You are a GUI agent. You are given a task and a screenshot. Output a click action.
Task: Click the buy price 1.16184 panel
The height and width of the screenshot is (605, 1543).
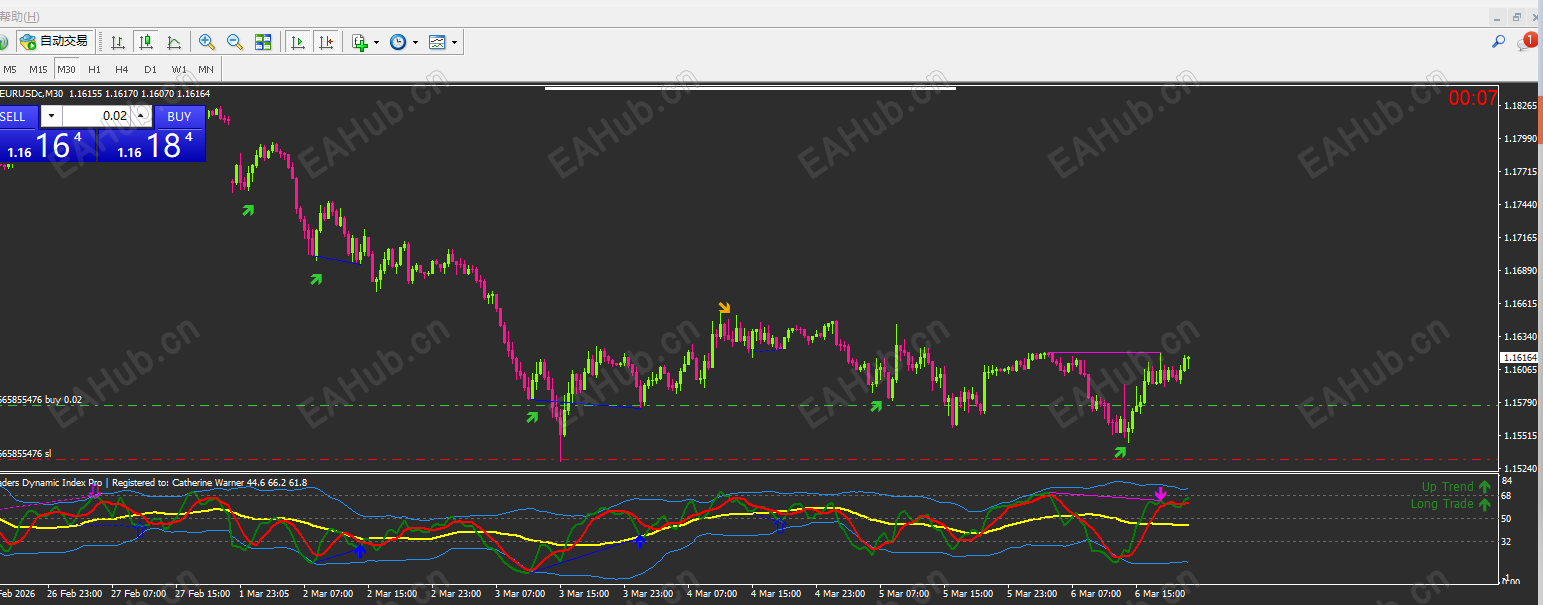151,145
